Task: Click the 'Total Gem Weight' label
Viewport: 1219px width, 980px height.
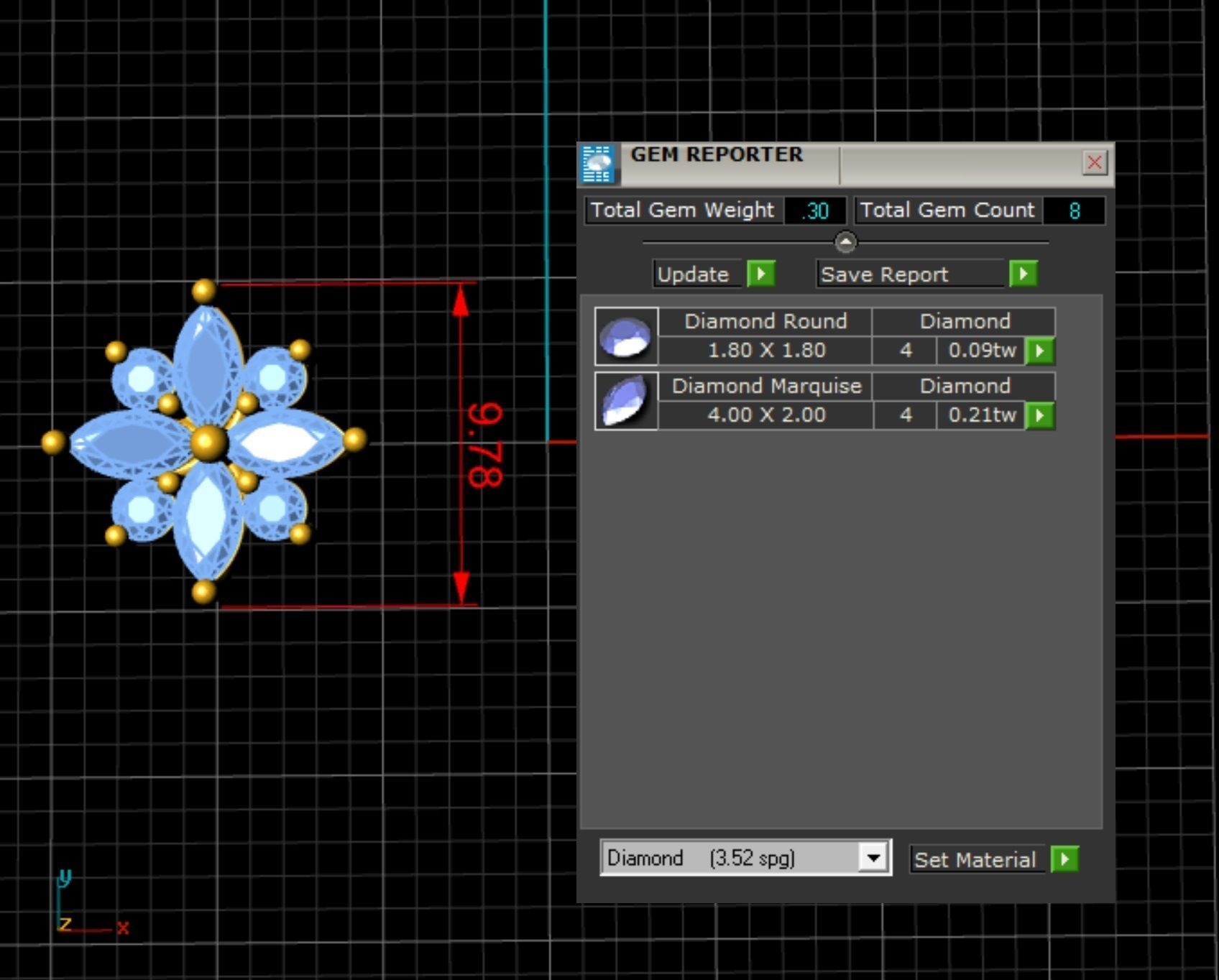Action: tap(683, 210)
